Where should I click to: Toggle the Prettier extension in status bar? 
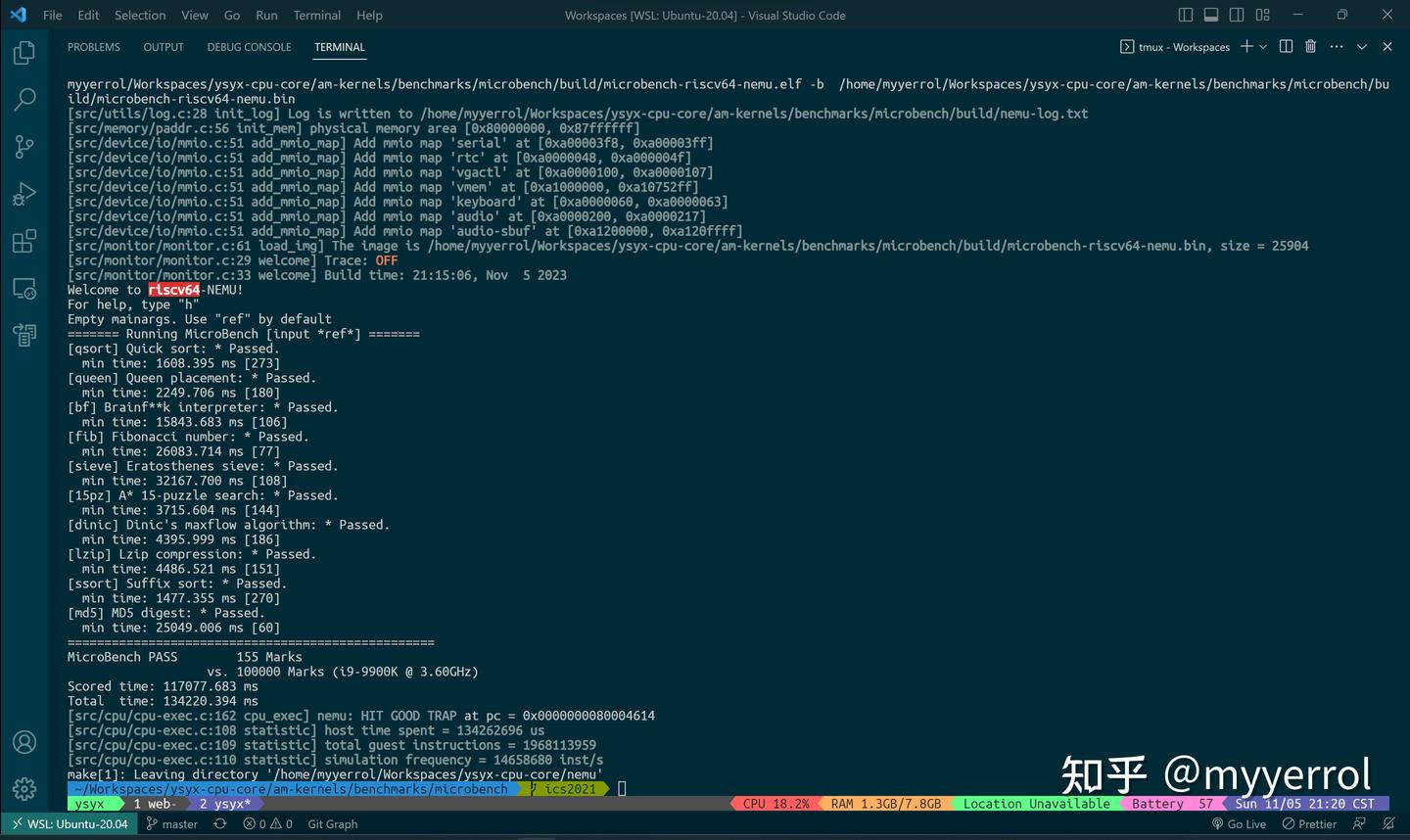pyautogui.click(x=1309, y=823)
